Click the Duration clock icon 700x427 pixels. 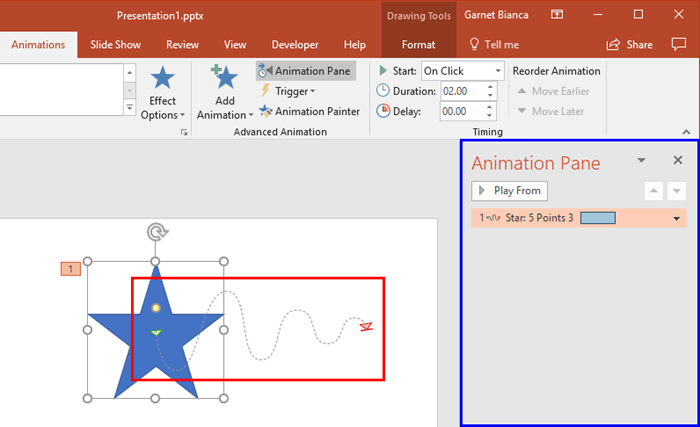383,91
